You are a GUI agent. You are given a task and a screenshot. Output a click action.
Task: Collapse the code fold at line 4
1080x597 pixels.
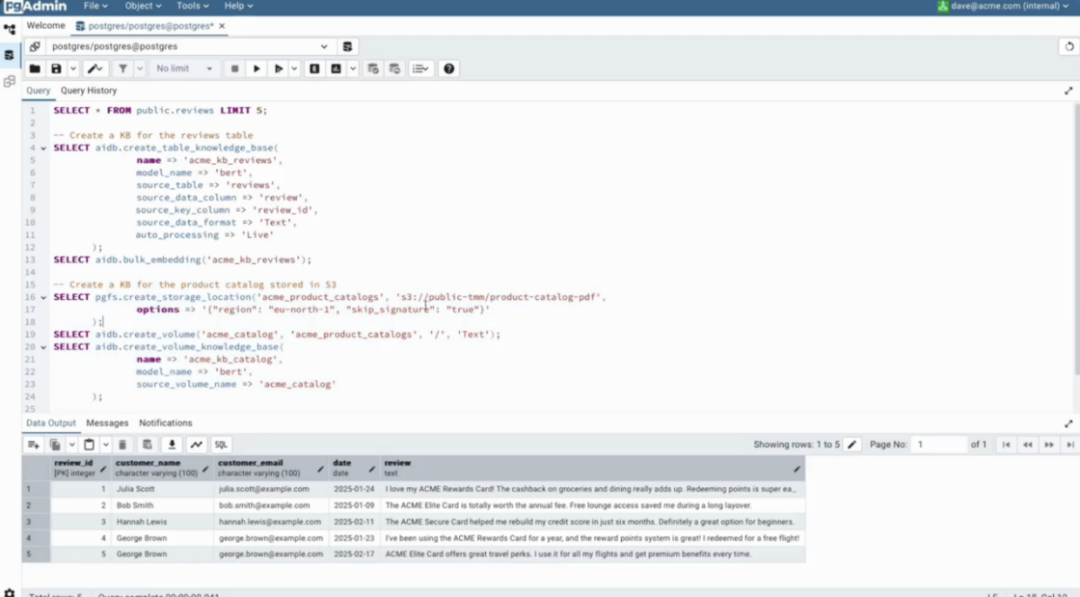point(43,148)
